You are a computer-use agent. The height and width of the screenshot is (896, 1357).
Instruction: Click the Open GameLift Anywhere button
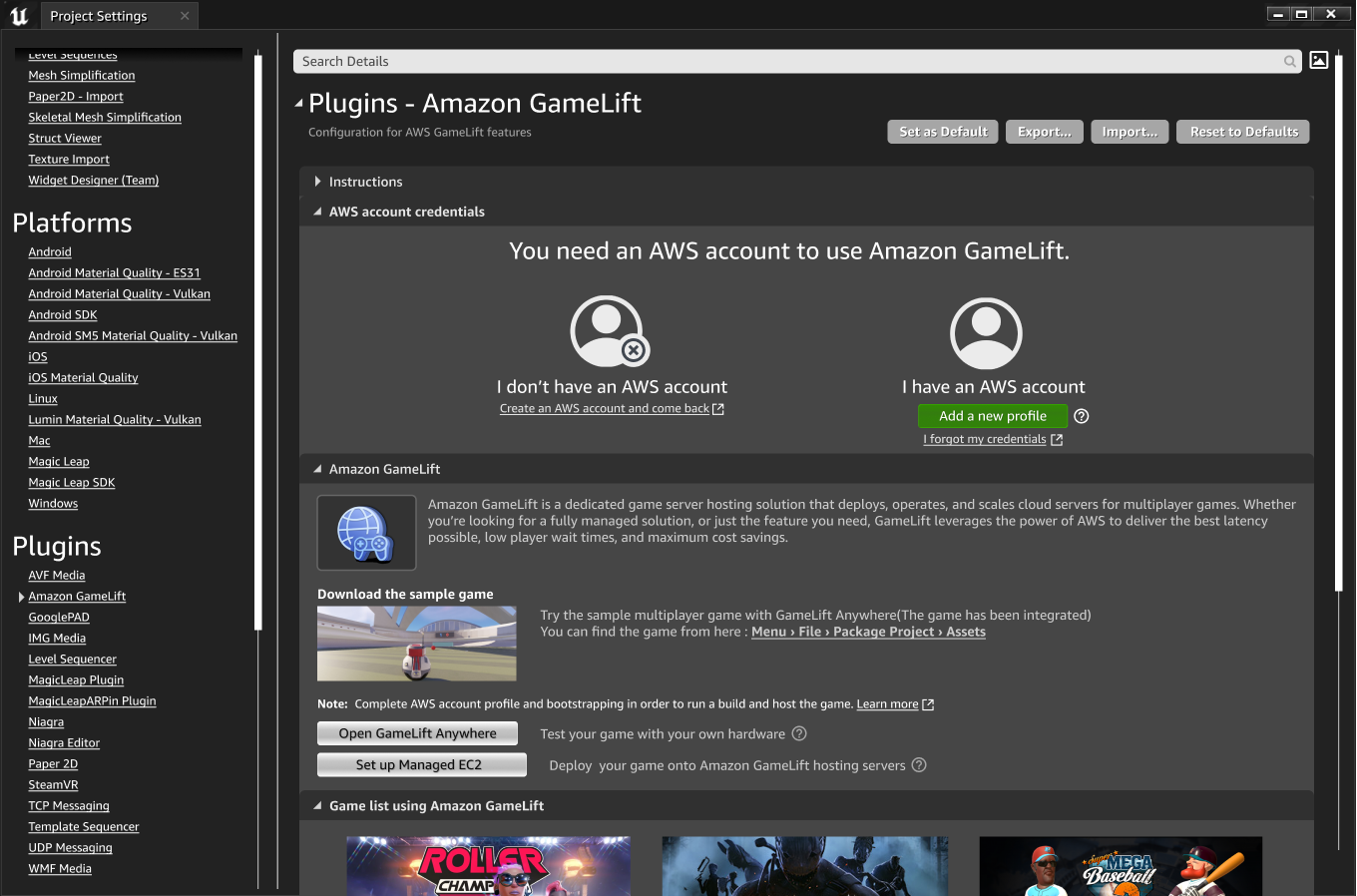coord(417,733)
